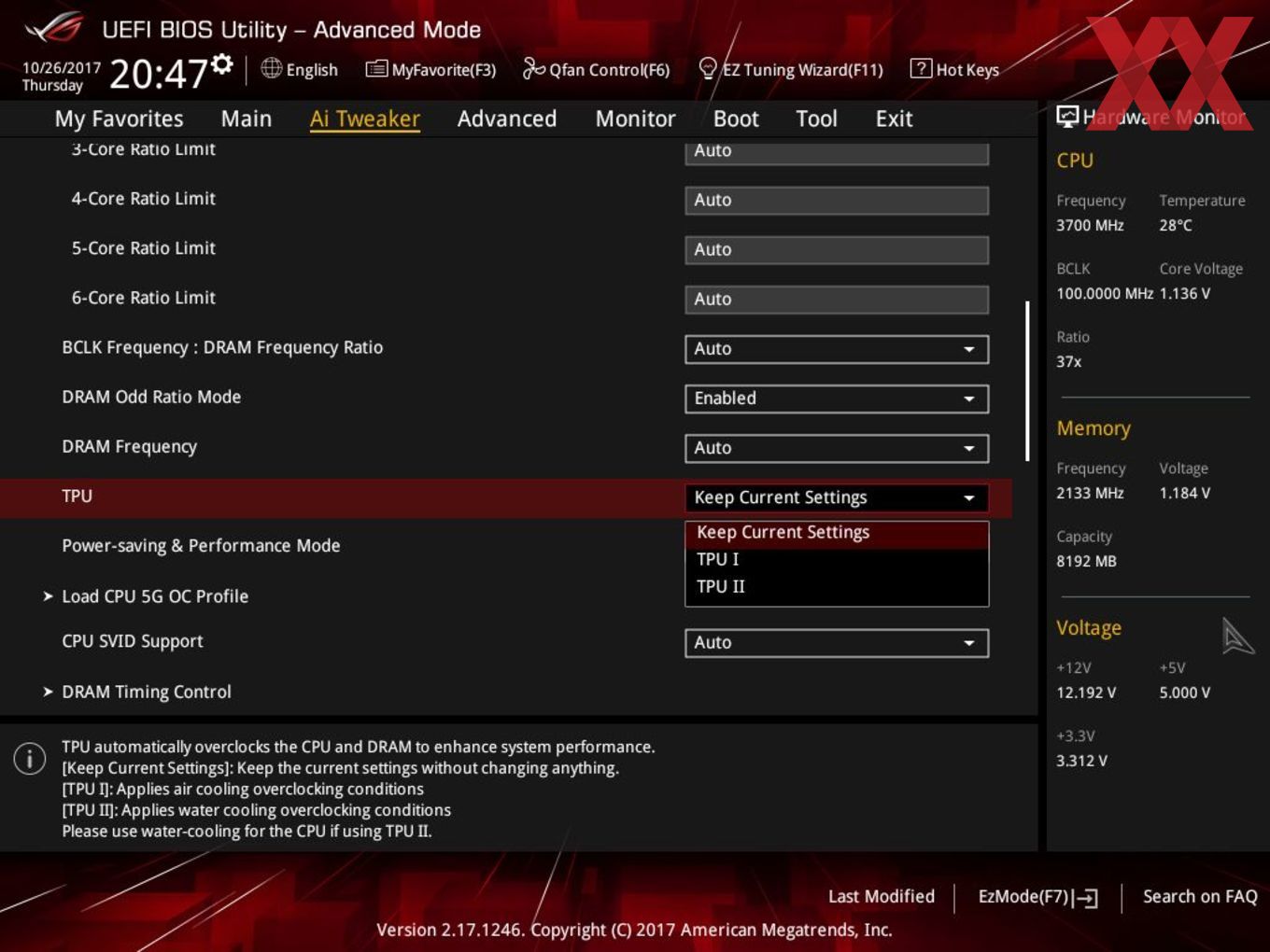Click the 3-Core Ratio Limit field

tap(837, 152)
